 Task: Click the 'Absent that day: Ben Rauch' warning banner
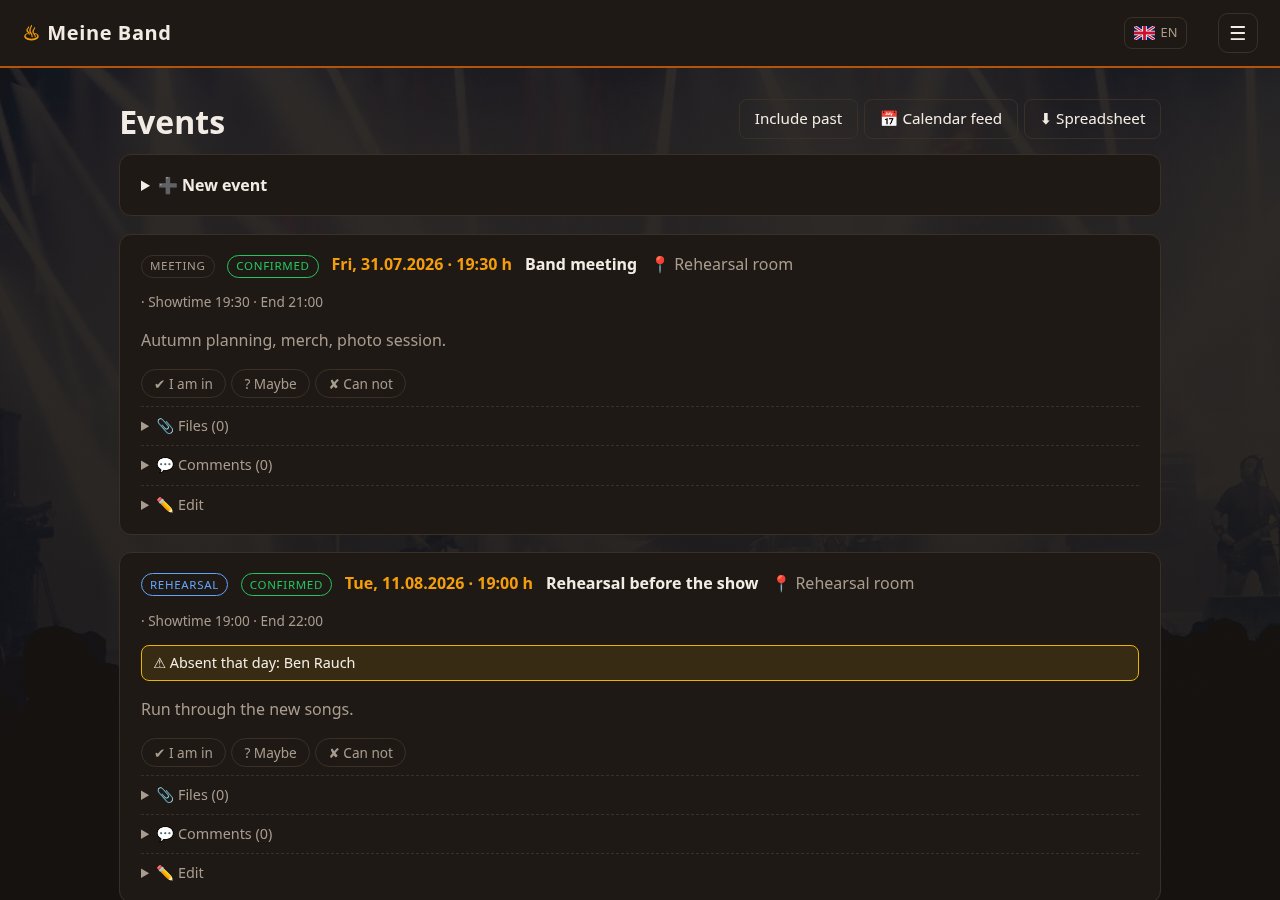pos(640,663)
